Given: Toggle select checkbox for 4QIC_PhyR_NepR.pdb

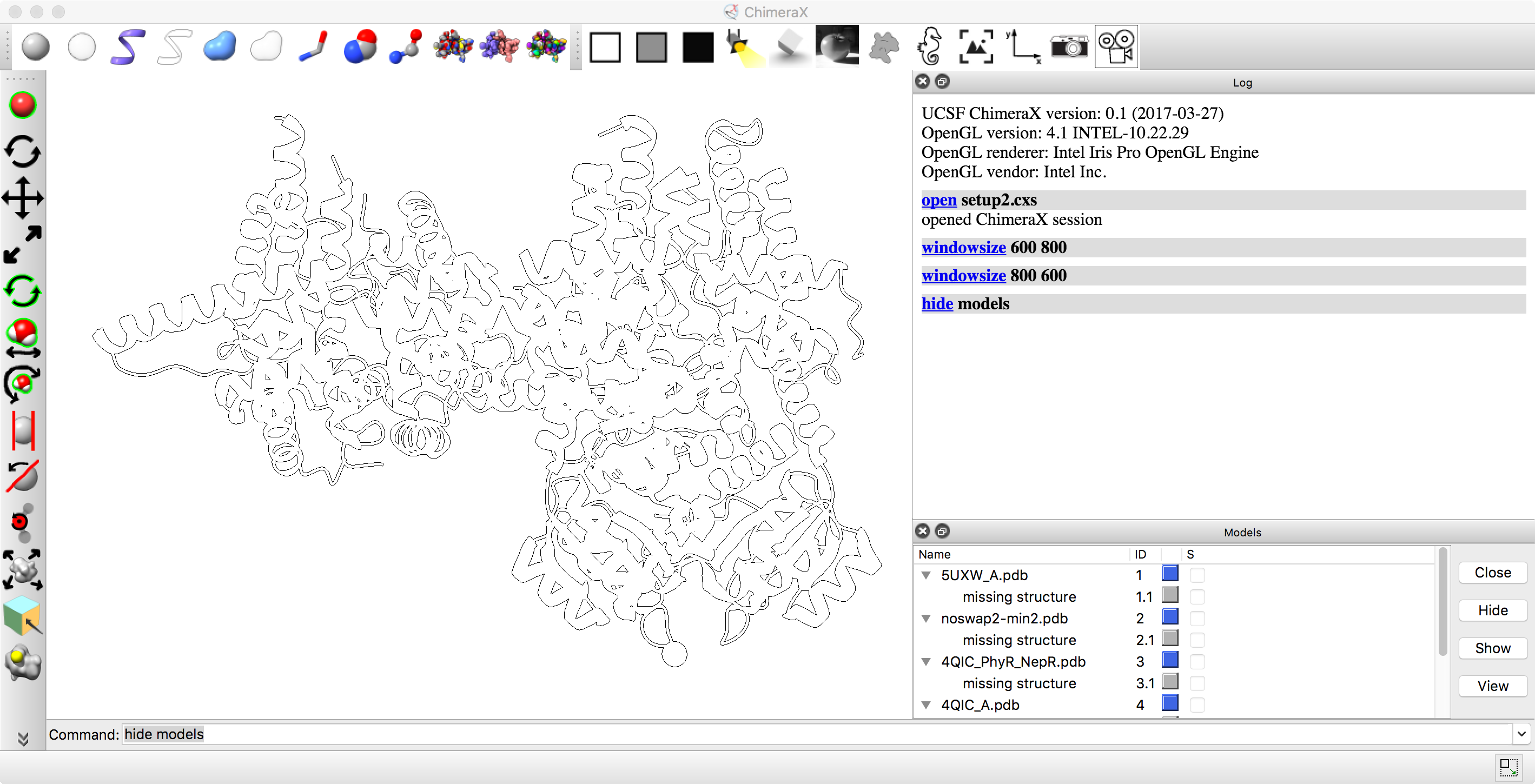Looking at the screenshot, I should click(1196, 661).
